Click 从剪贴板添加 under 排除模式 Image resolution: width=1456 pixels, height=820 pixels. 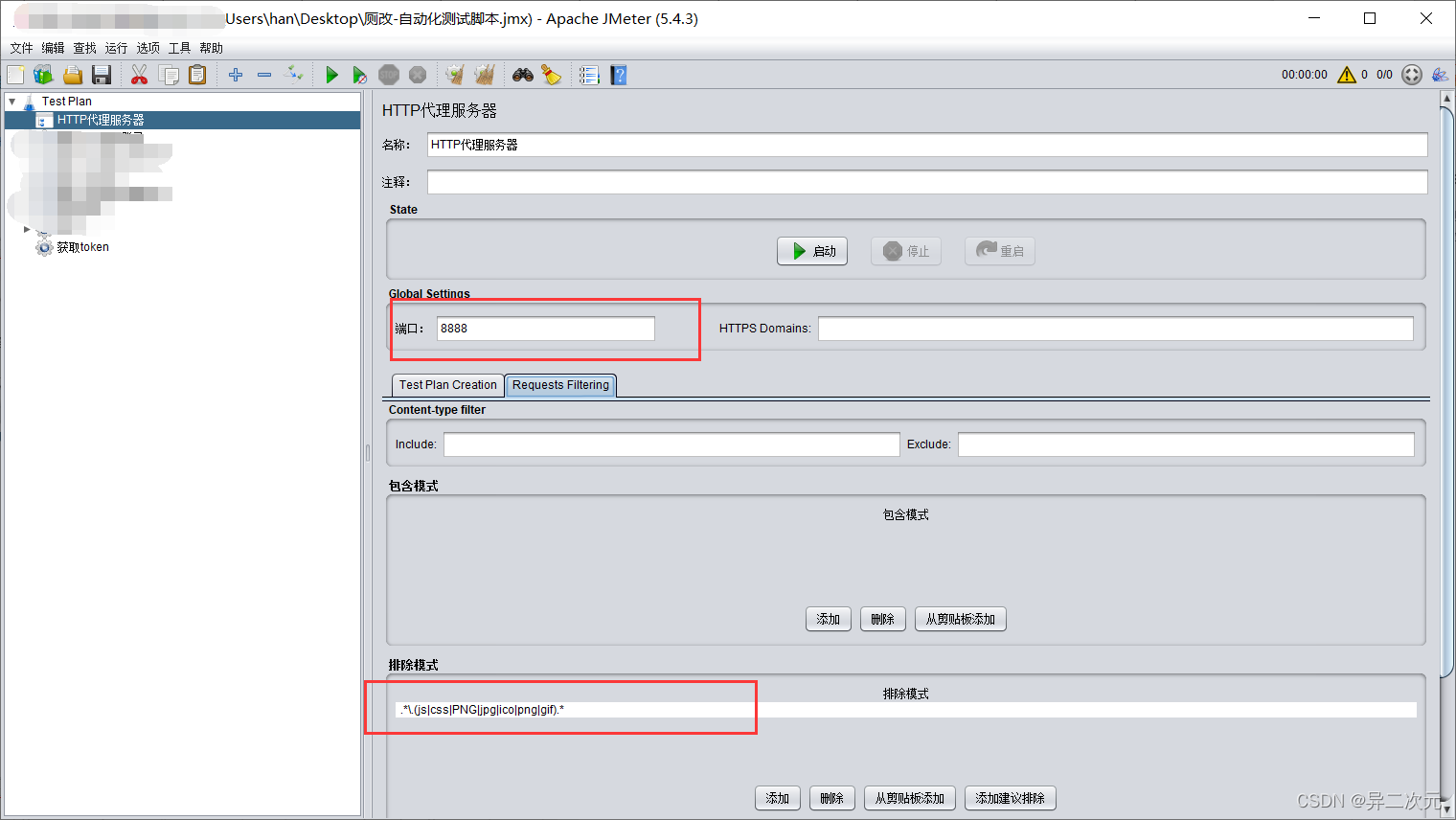[910, 799]
